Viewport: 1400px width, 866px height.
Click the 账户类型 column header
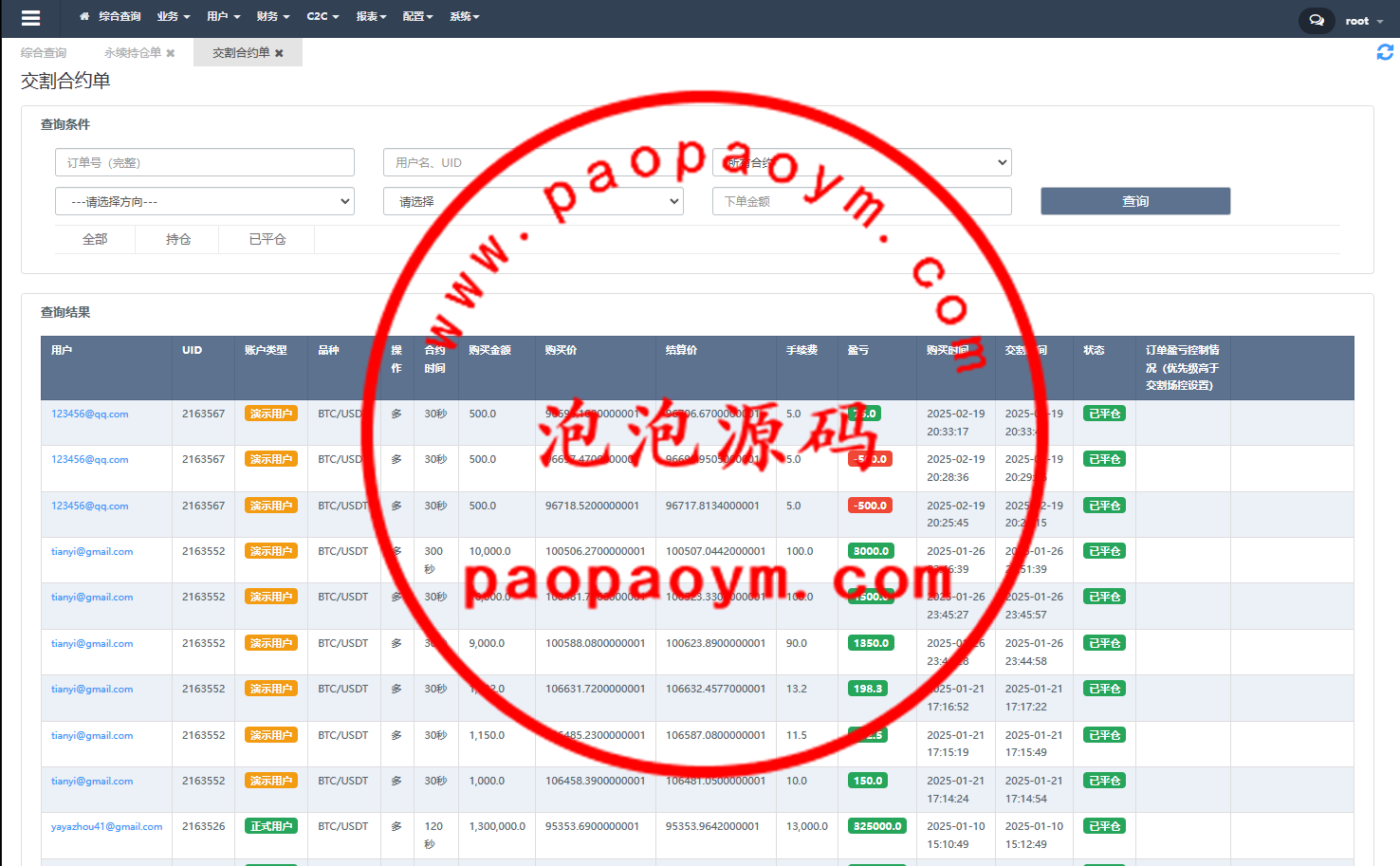pyautogui.click(x=271, y=368)
